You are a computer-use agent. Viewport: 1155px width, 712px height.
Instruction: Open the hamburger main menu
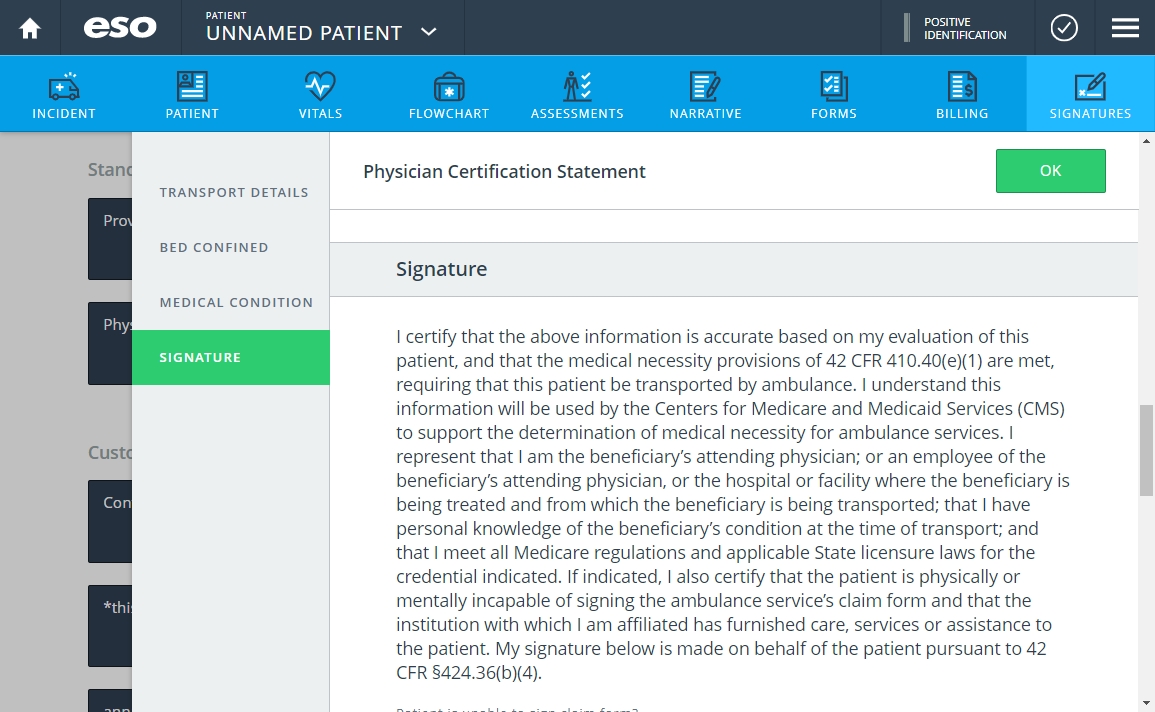tap(1125, 28)
